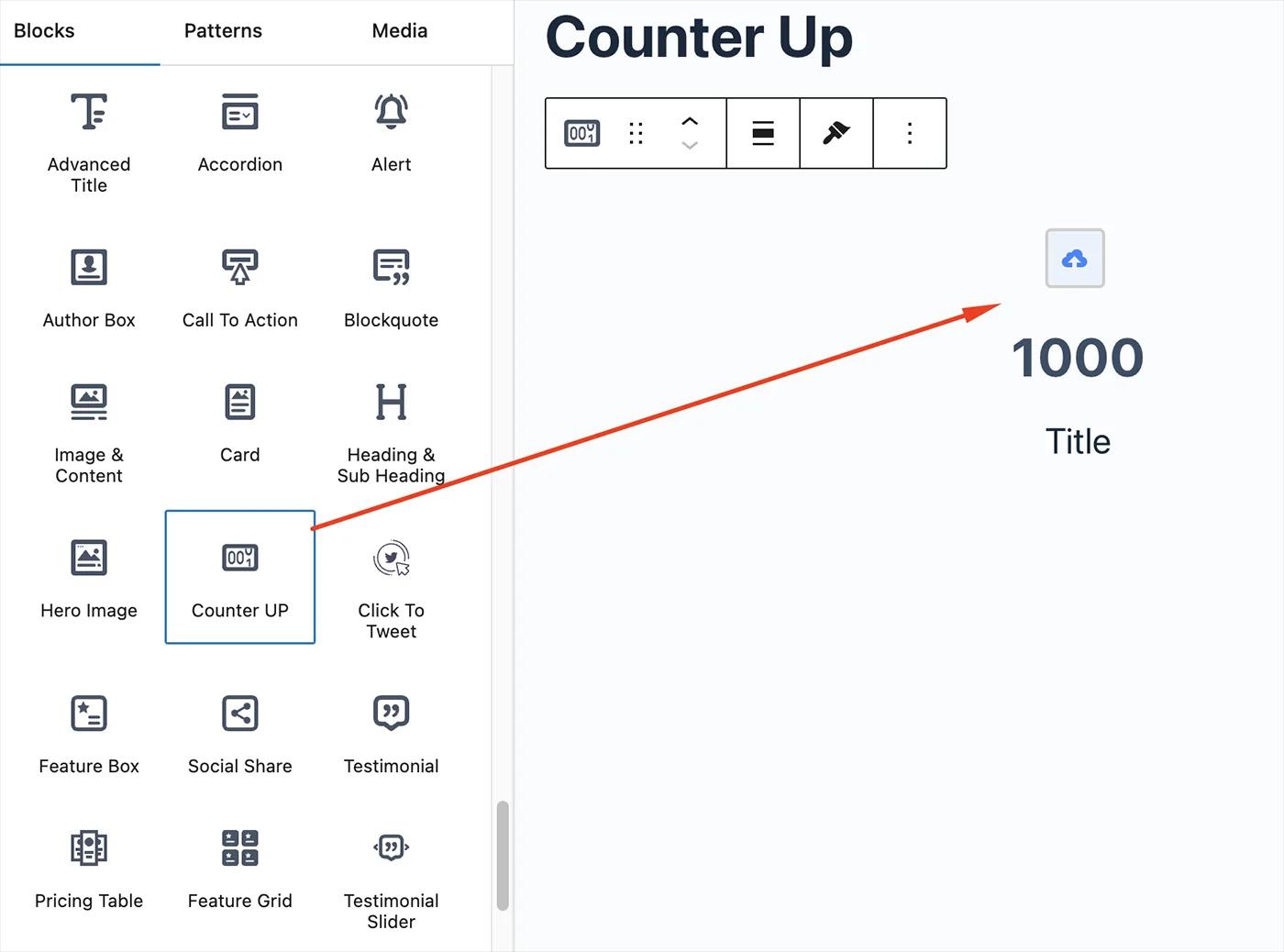This screenshot has height=952, width=1284.
Task: Open the block alignment dropdown
Action: (763, 133)
